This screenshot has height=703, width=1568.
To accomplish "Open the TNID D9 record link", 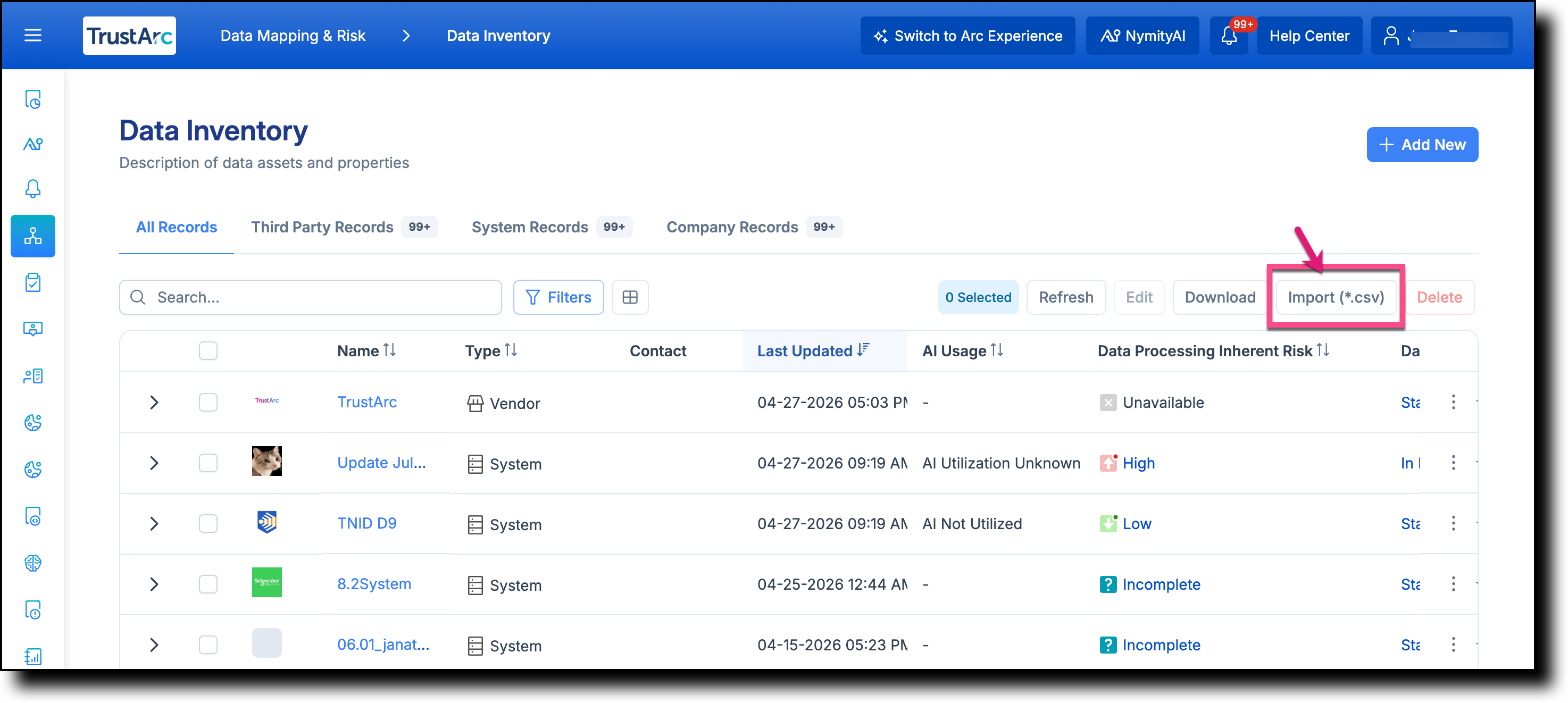I will (x=367, y=523).
